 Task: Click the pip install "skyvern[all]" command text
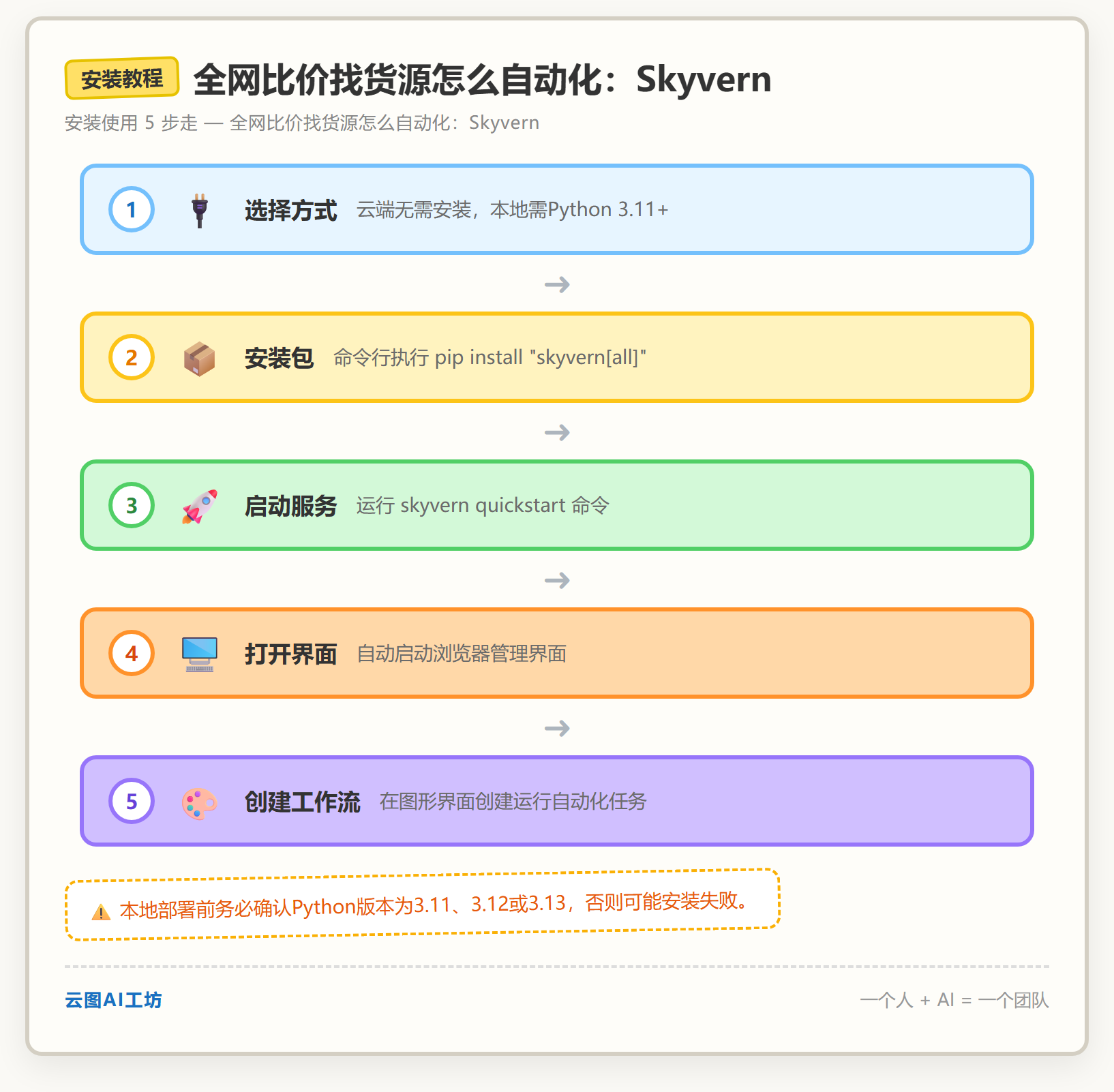541,357
